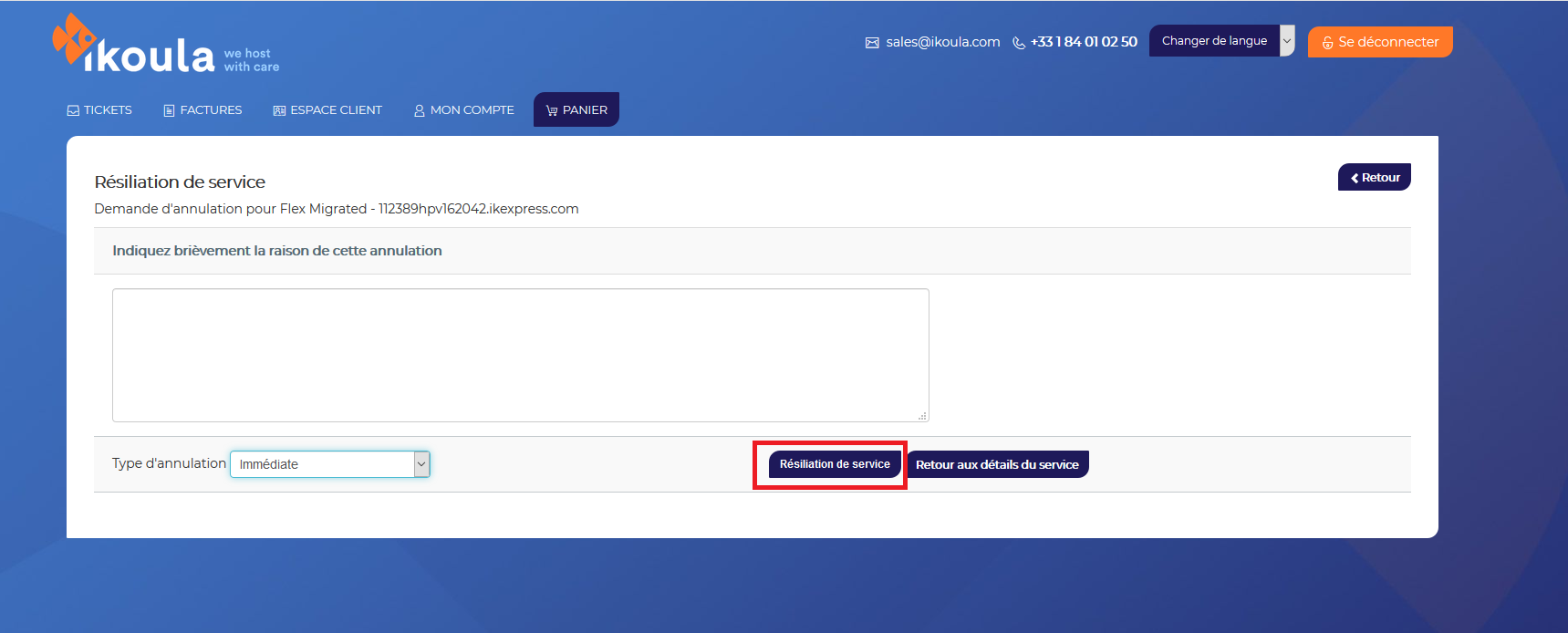Go to ESPACE CLIENT

[x=327, y=110]
